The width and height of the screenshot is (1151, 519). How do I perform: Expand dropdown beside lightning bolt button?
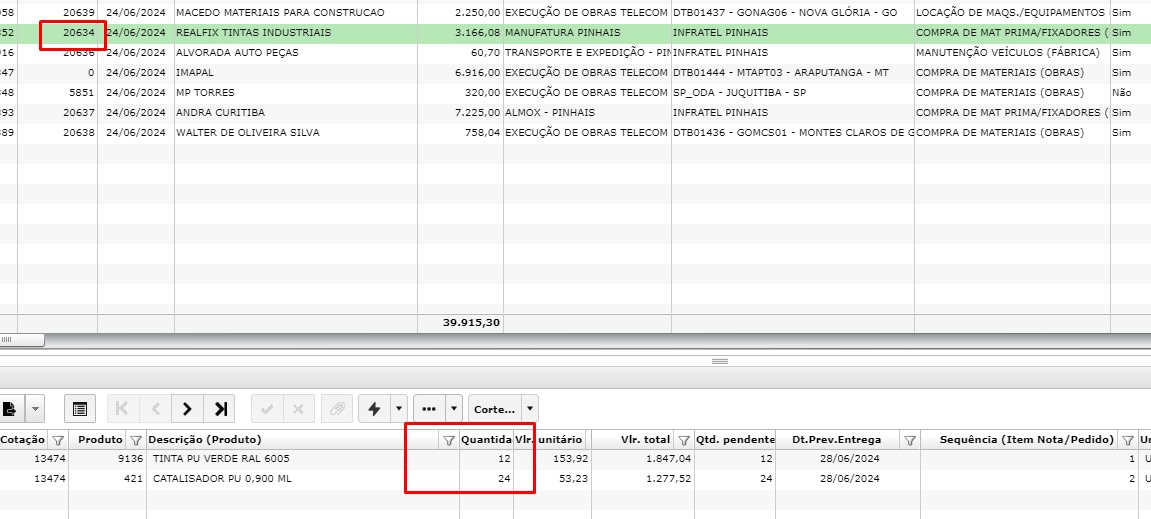[399, 408]
